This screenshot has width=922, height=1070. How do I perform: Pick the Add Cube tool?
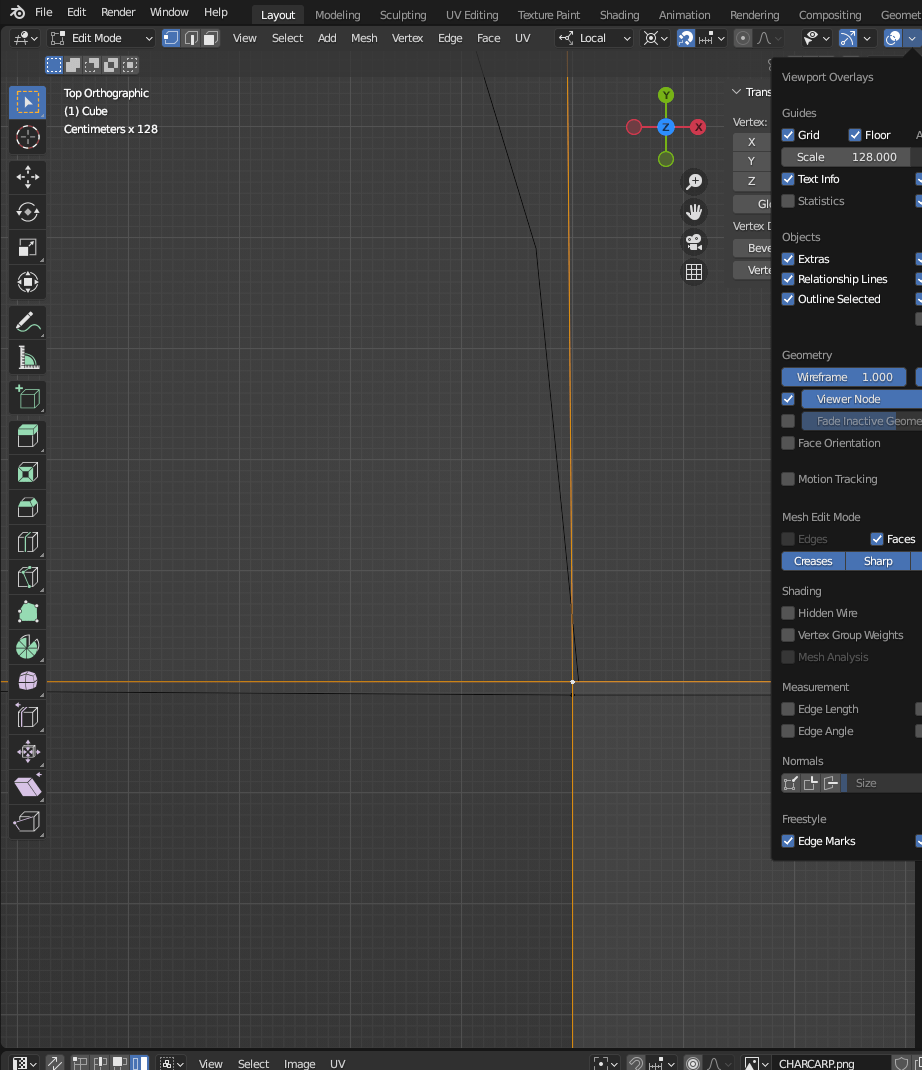27,397
